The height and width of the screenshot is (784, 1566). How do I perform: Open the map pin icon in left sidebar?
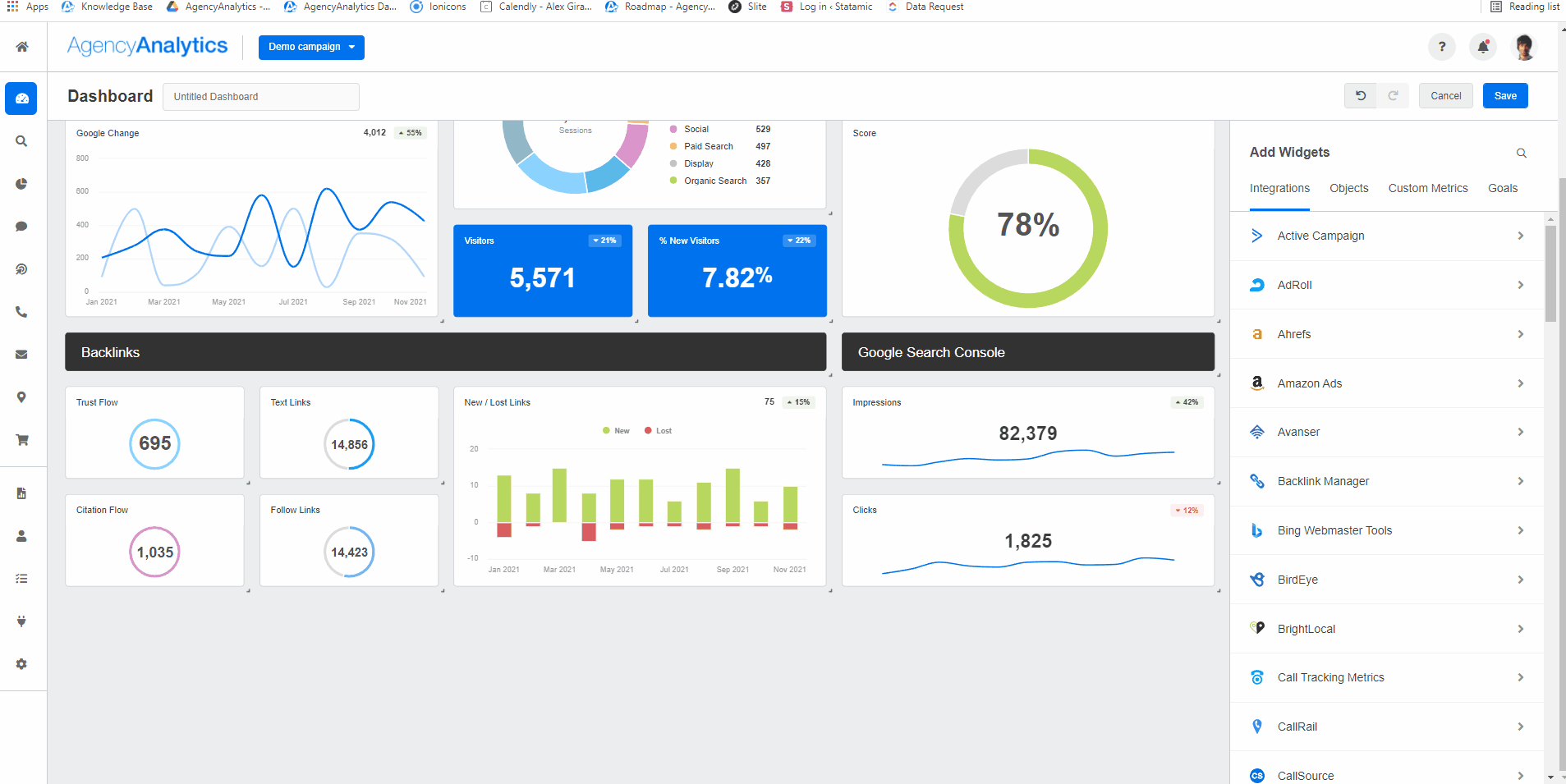click(22, 397)
